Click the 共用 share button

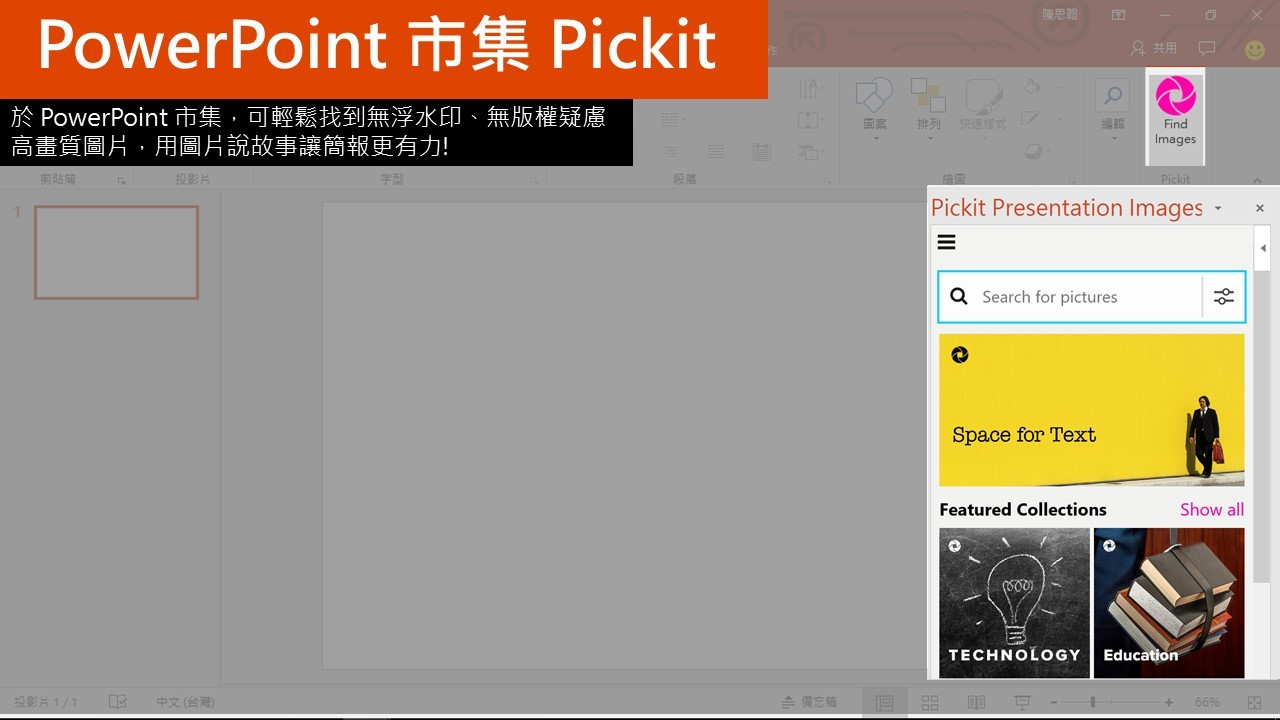pos(1154,47)
